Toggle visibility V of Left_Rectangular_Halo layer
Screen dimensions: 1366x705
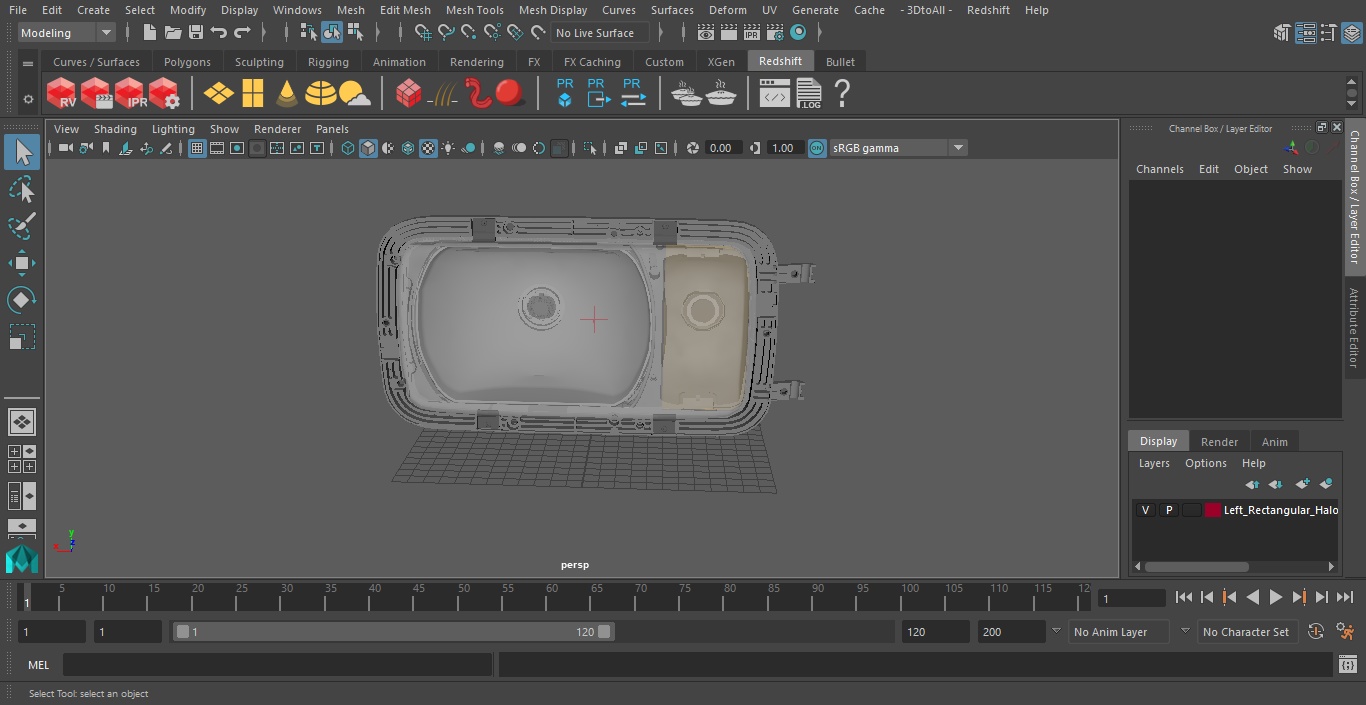[1145, 510]
